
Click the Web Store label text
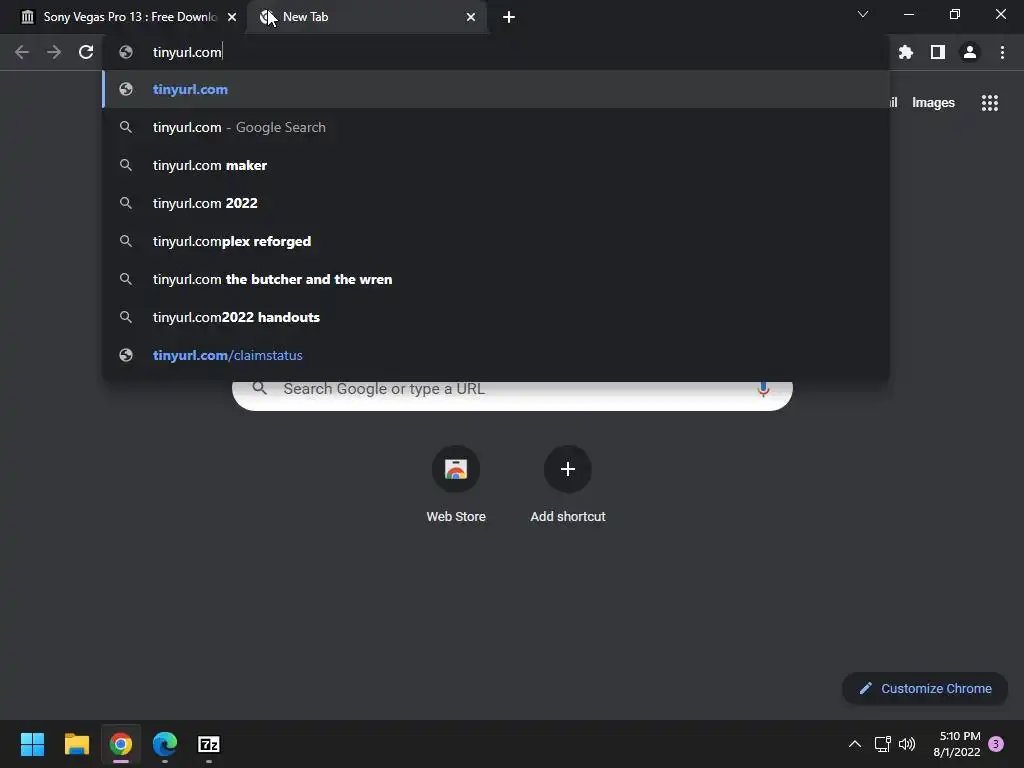click(x=456, y=517)
